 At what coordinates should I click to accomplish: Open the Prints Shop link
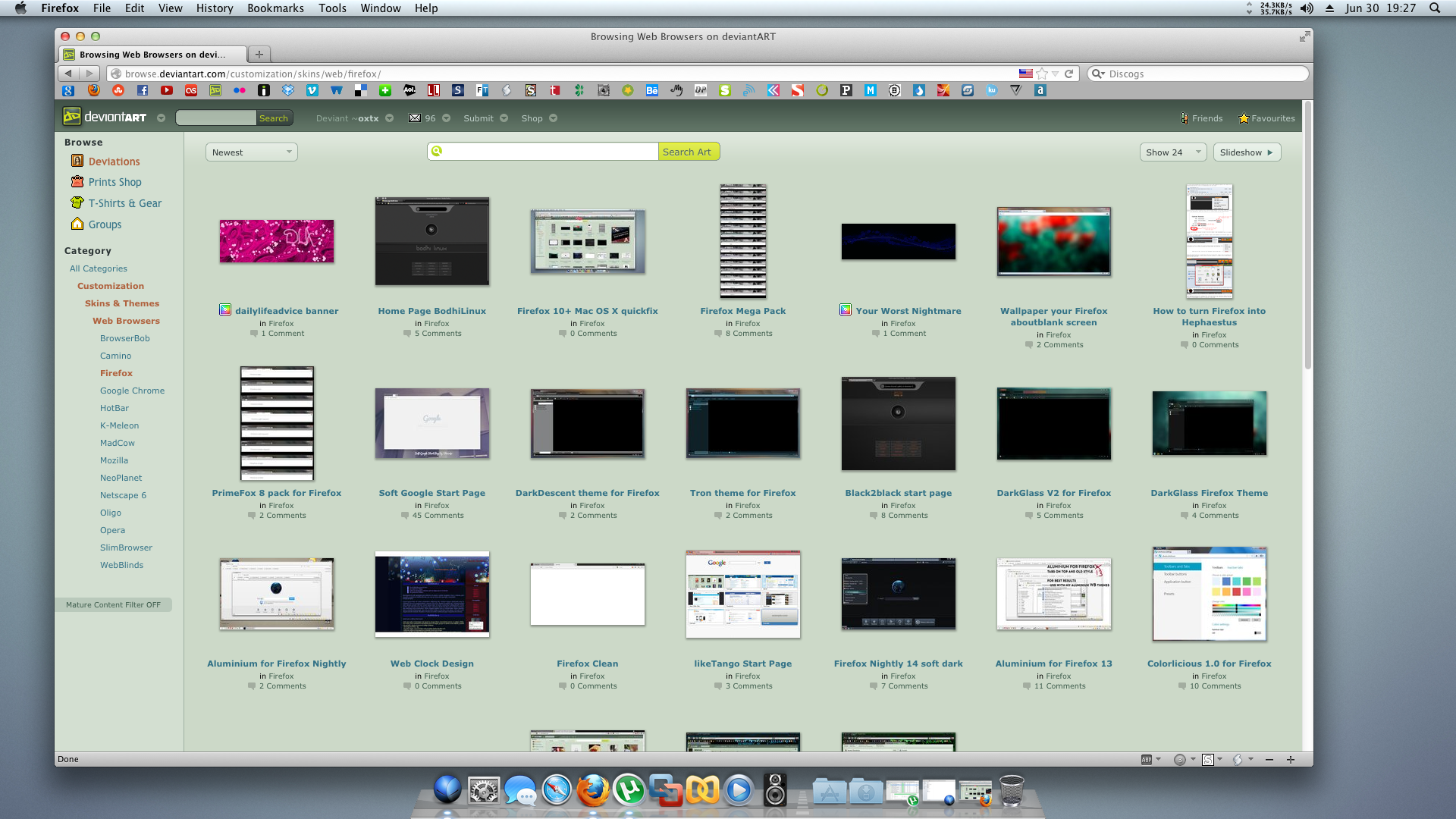pos(115,182)
